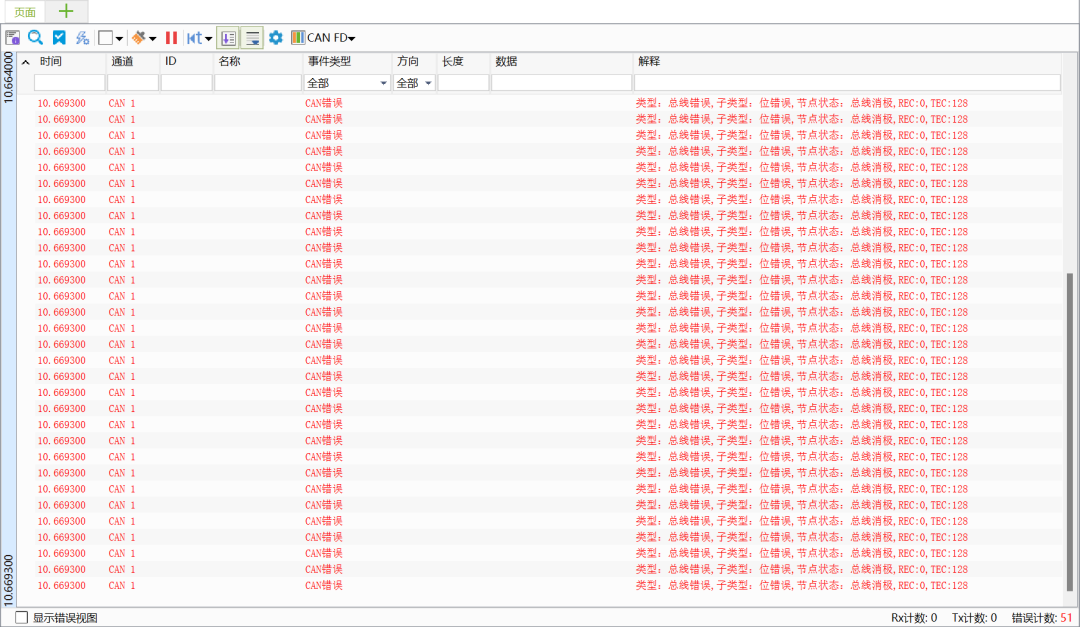Image resolution: width=1080 pixels, height=627 pixels.
Task: Sort by the 名称 column header
Action: pyautogui.click(x=229, y=61)
